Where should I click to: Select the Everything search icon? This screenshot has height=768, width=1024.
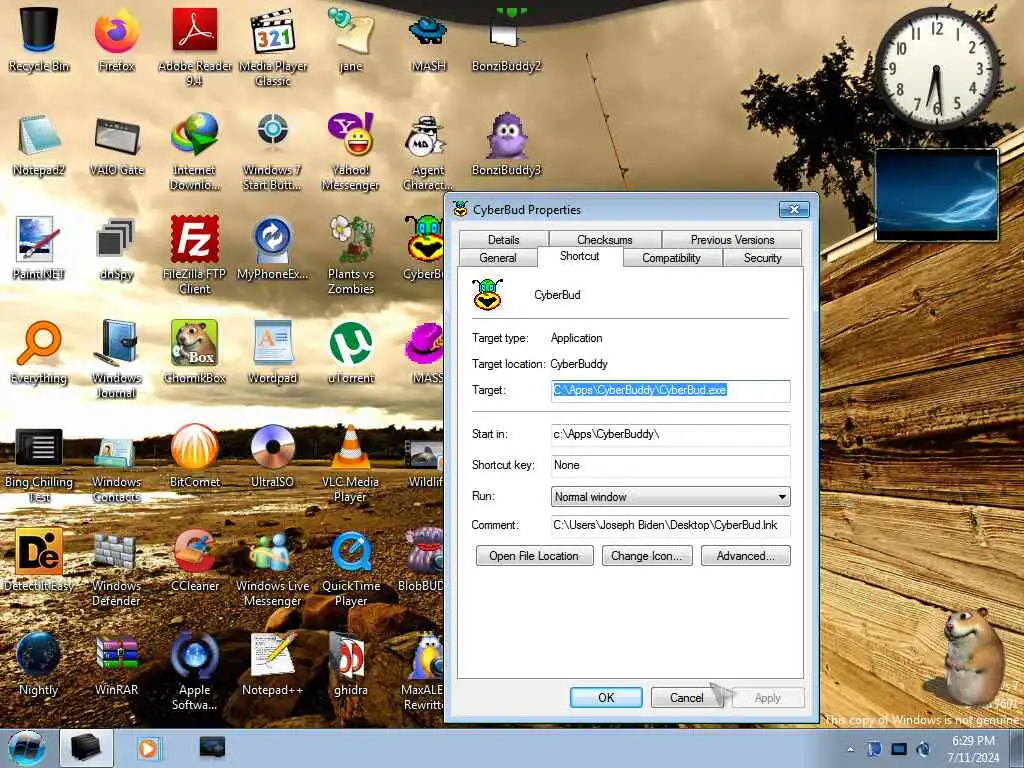click(x=39, y=353)
